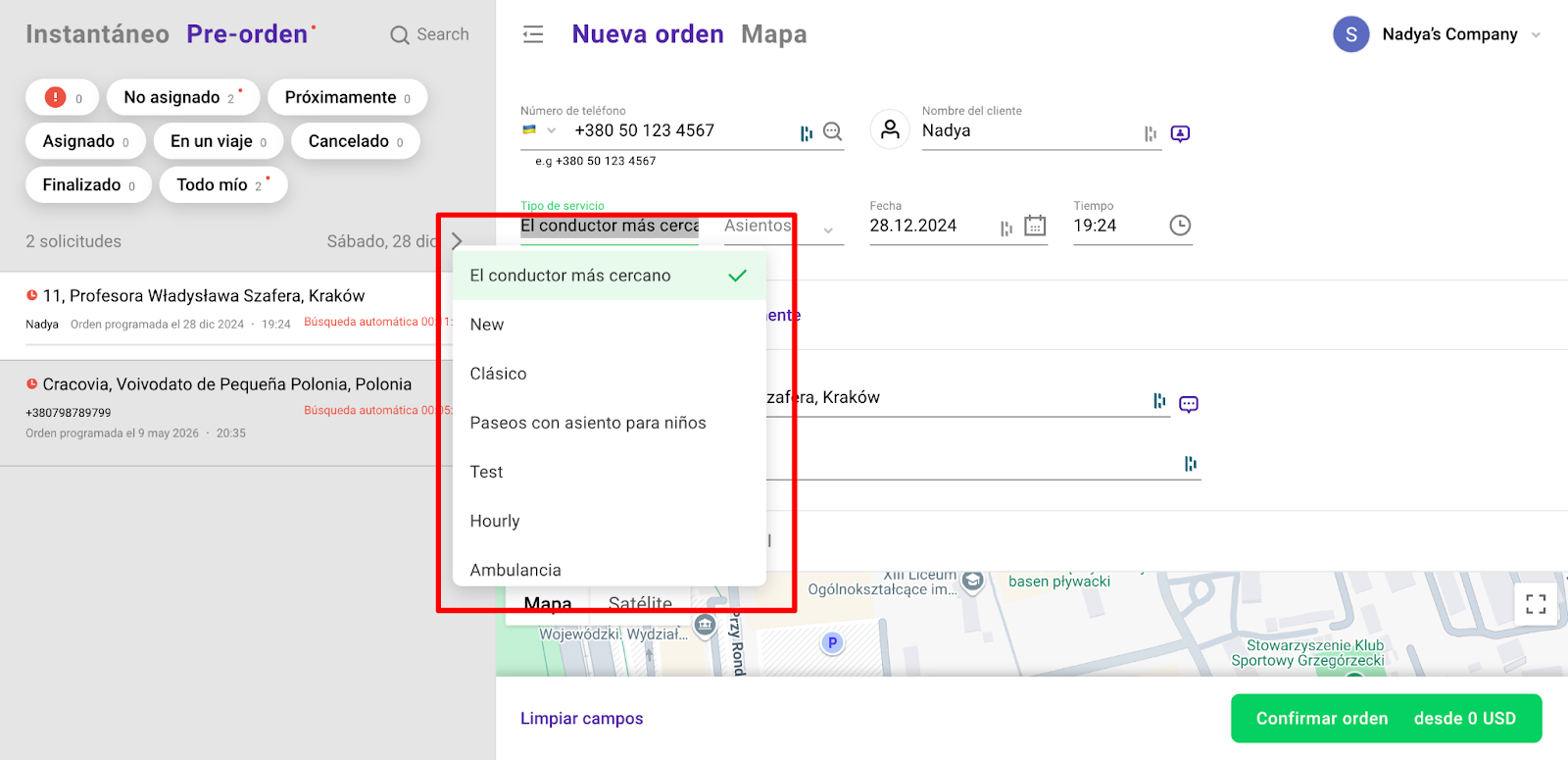Screen dimensions: 1568x760
Task: Open the calendar date picker icon
Action: [x=1035, y=226]
